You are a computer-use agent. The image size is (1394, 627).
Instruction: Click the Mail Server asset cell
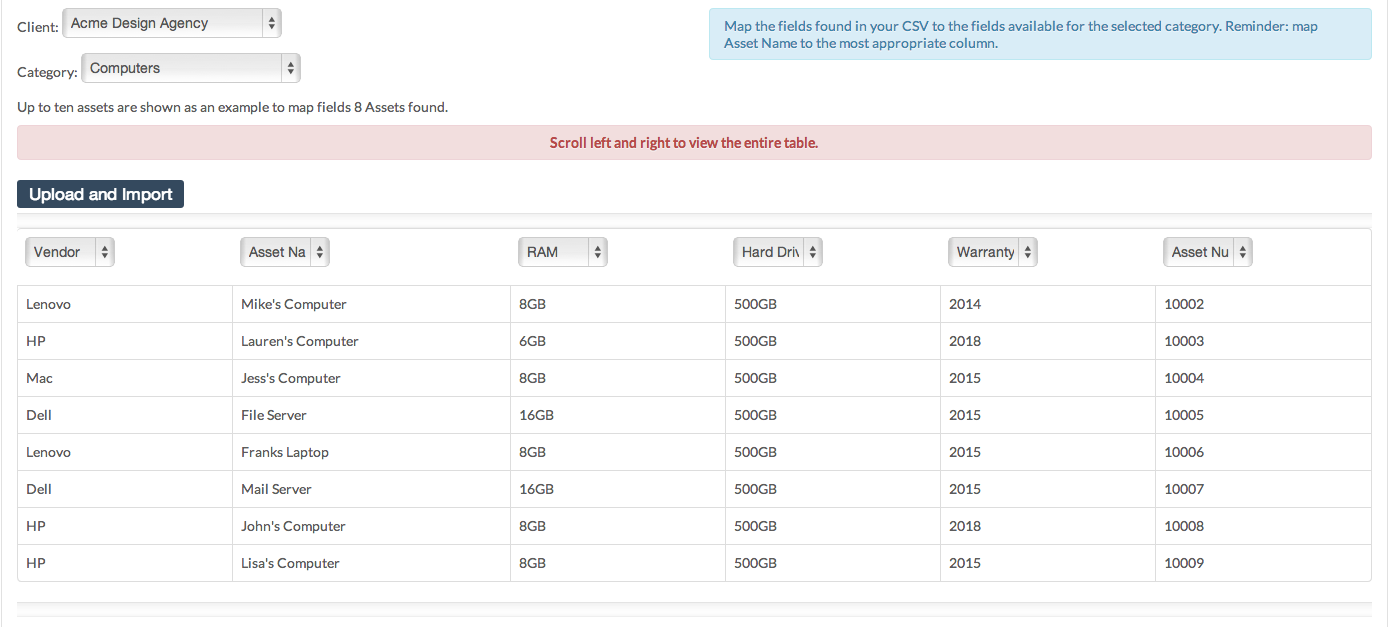[x=276, y=490]
